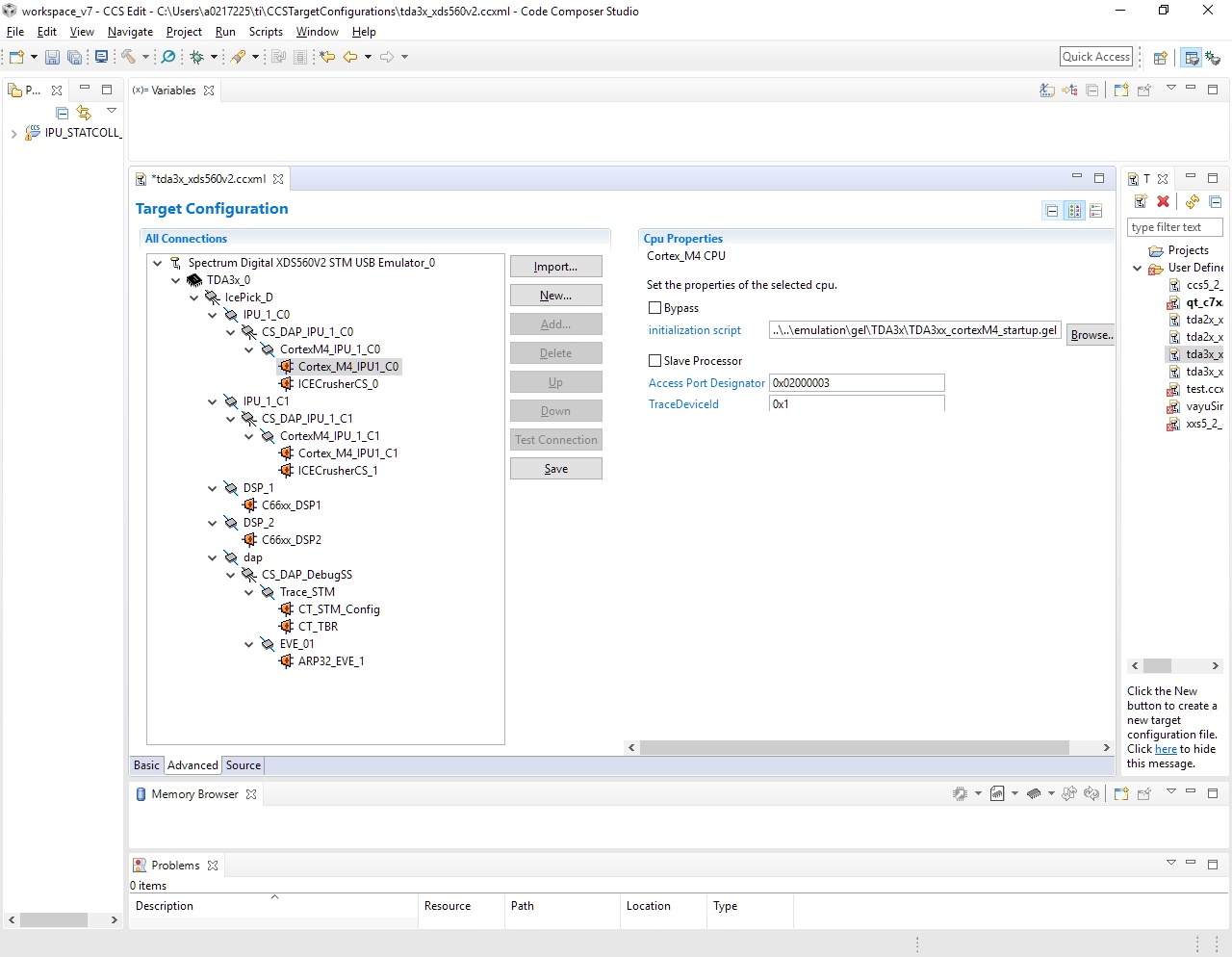Collapse the Spectrum Digital XDS560V2 emulator node
This screenshot has width=1232, height=957.
(157, 263)
